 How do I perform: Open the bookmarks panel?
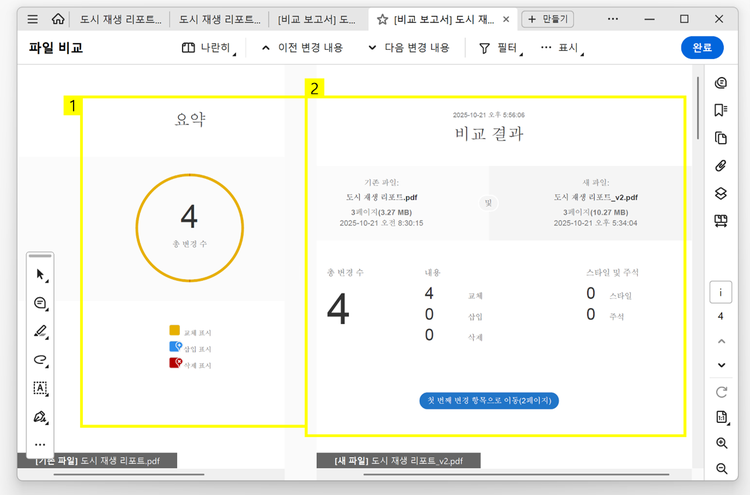click(x=721, y=110)
